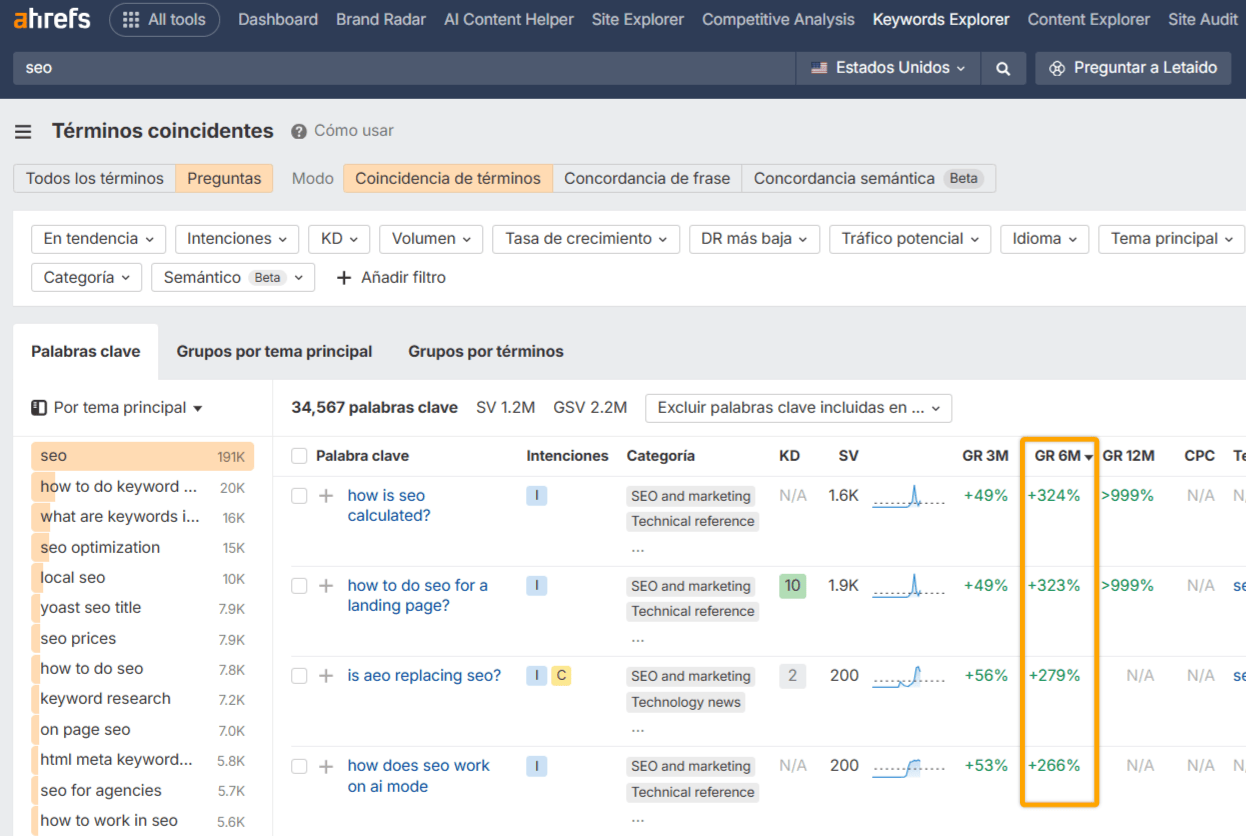
Task: Click the C intent badge for 'is aeo replacing seo?'
Action: tap(561, 676)
